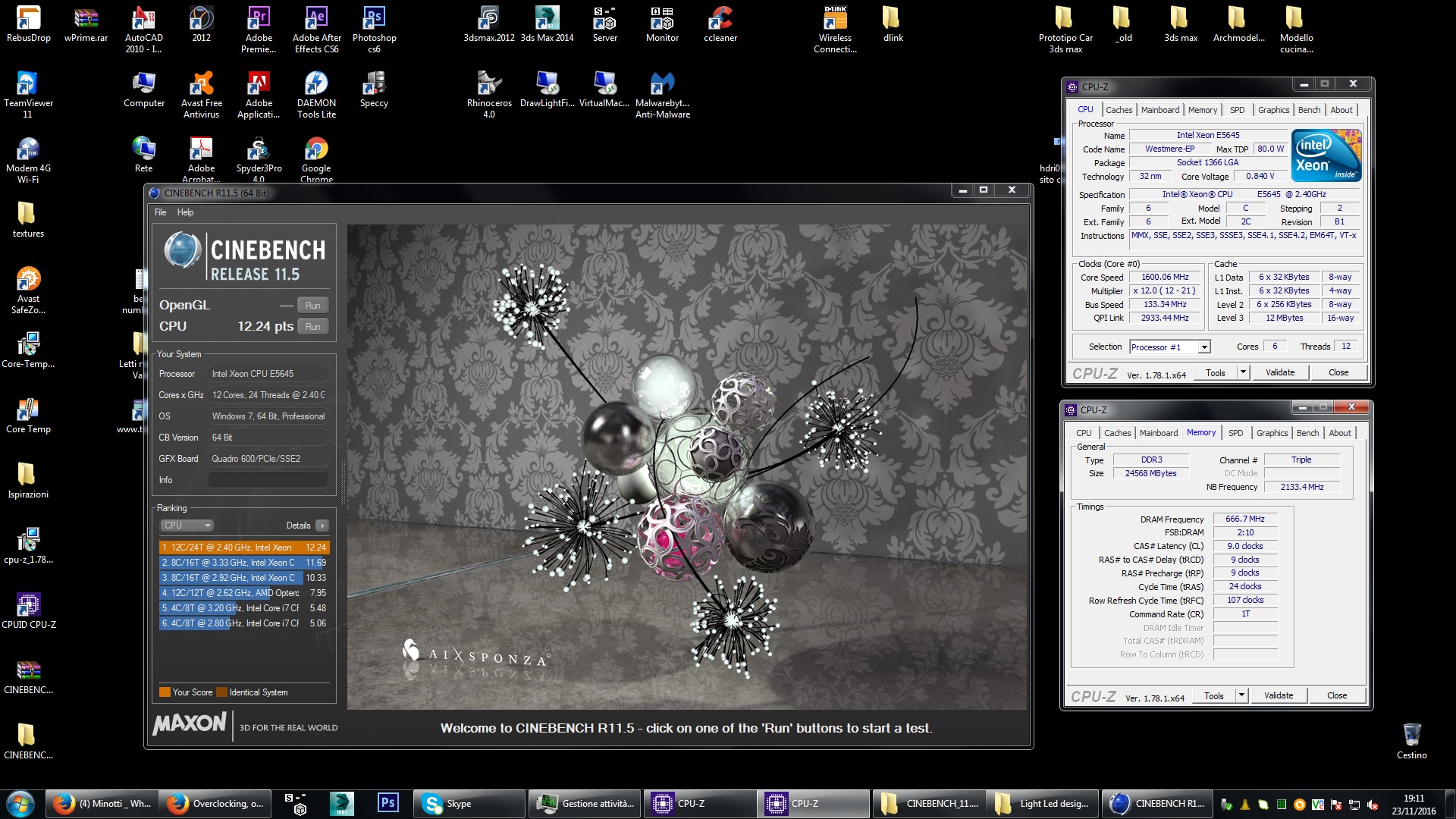Screen dimensions: 1456x819
Task: Open the Core Temp desktop icon
Action: click(x=28, y=416)
